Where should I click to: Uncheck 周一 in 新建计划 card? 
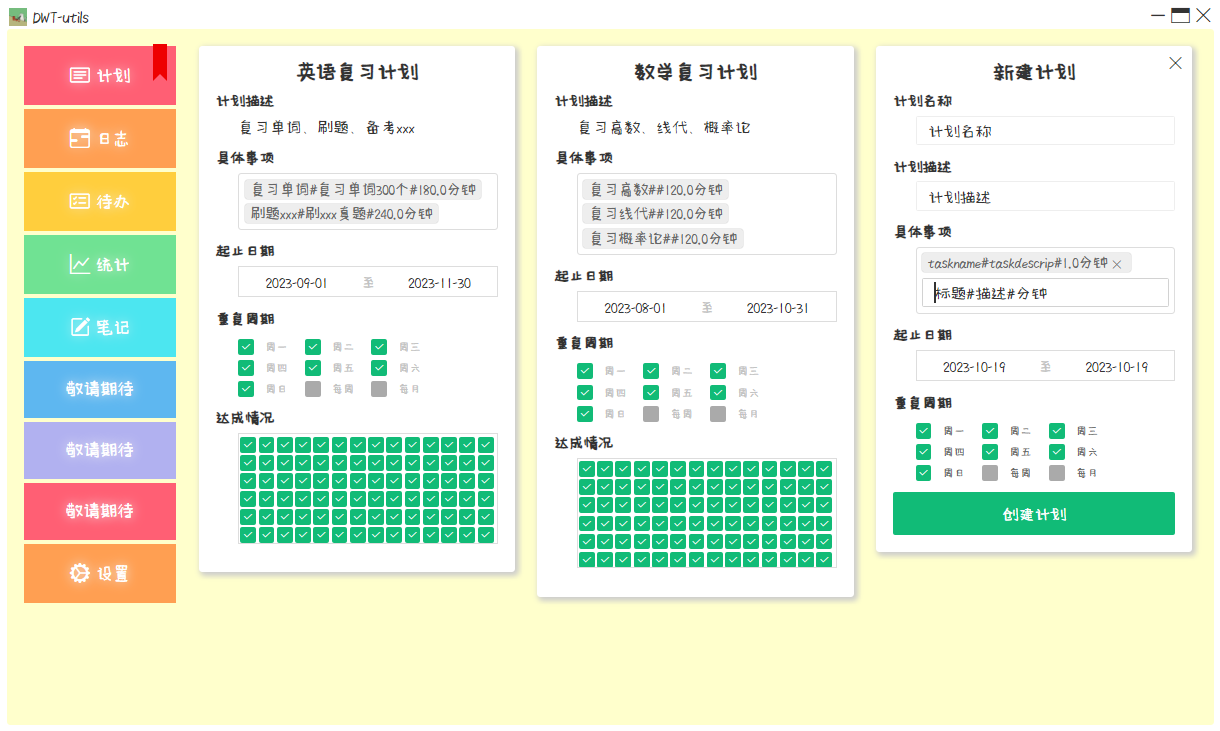click(x=924, y=431)
